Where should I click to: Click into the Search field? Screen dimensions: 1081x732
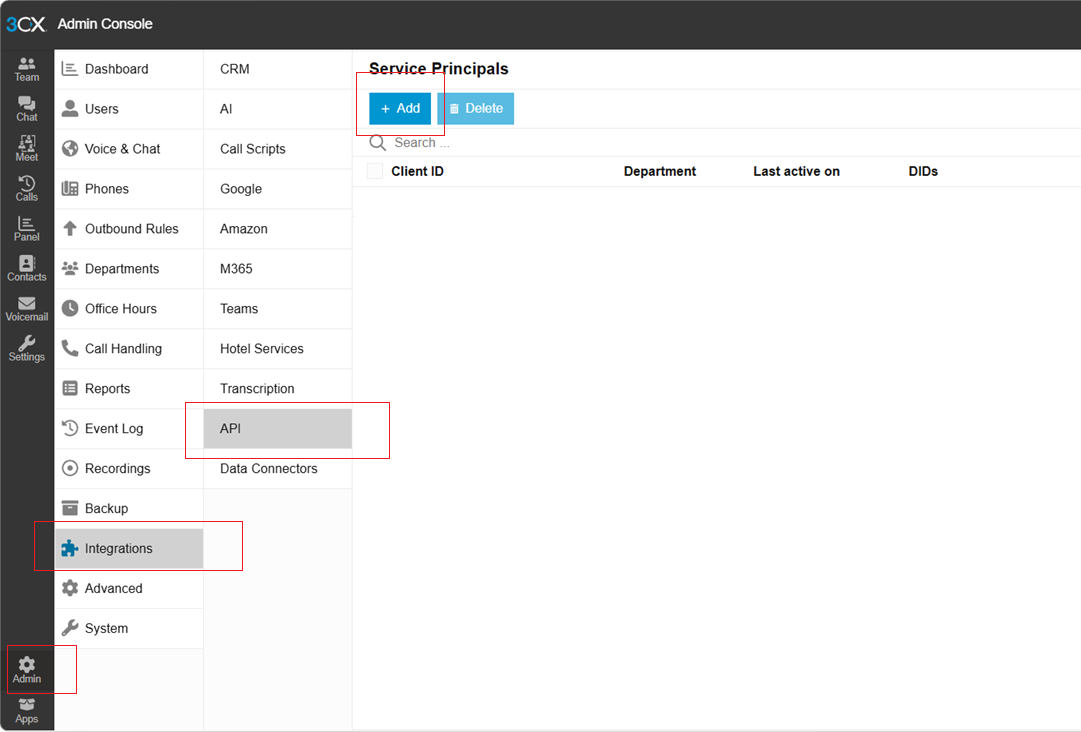pyautogui.click(x=500, y=143)
